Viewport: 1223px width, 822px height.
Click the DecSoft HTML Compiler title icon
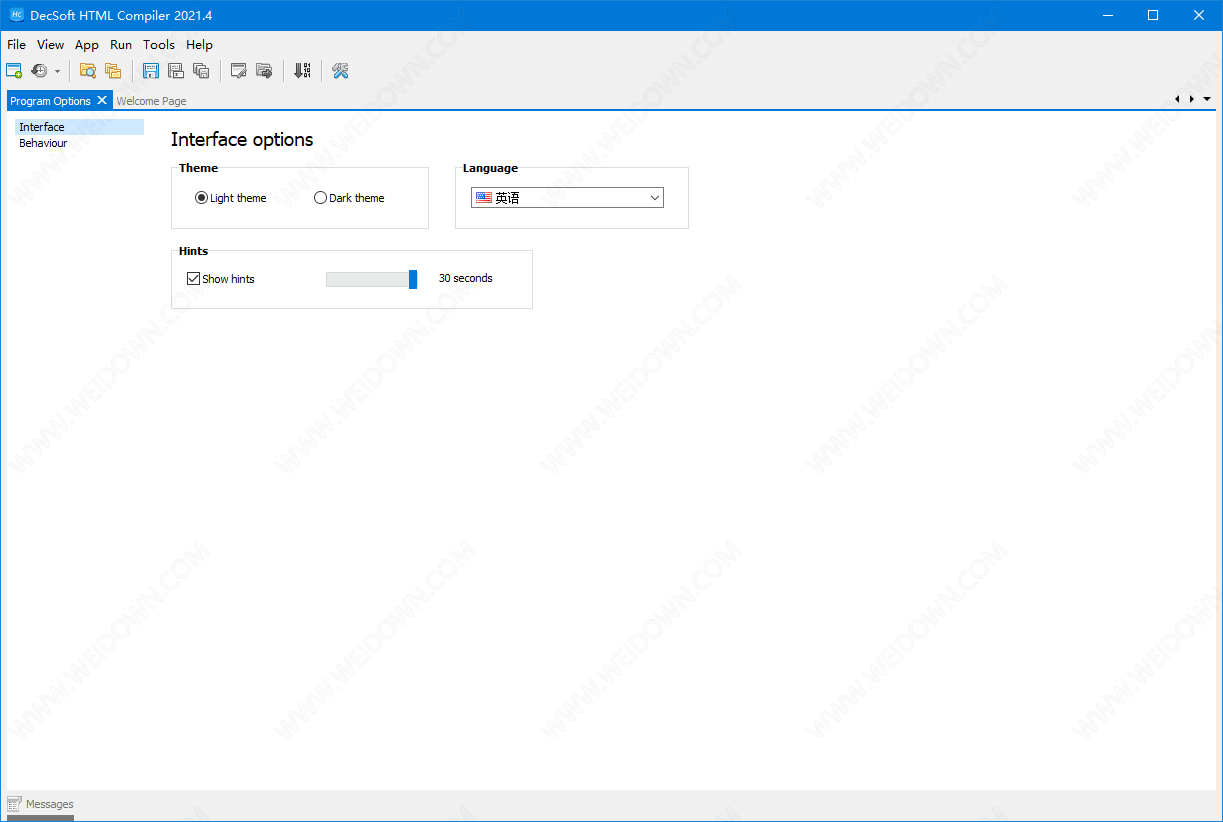point(16,15)
